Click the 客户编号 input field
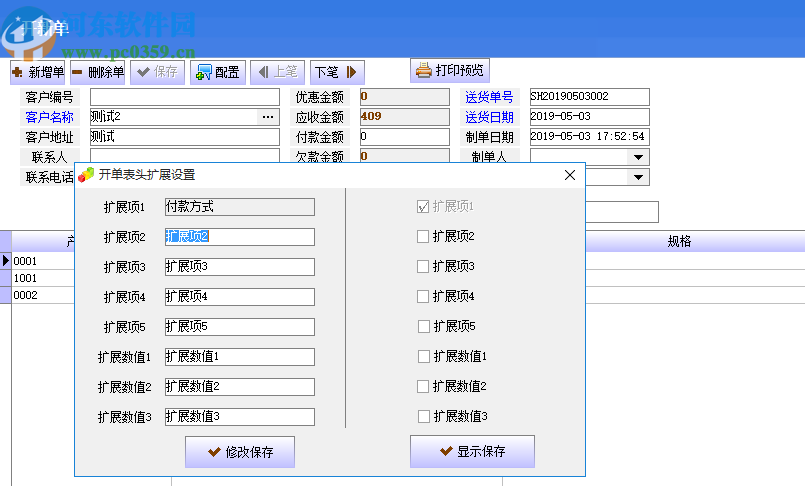The width and height of the screenshot is (805, 486). point(185,97)
